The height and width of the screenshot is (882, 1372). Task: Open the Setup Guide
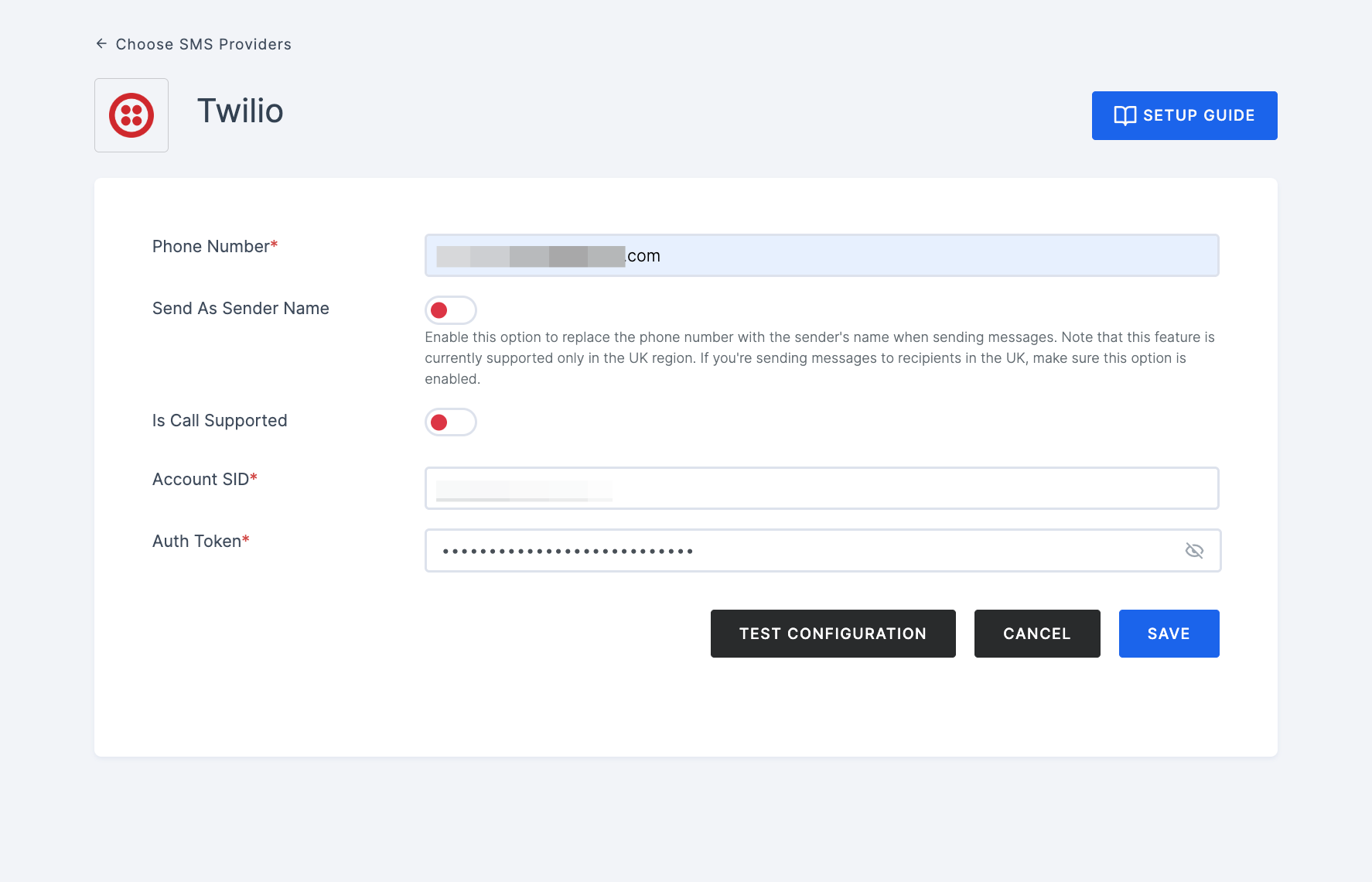[1184, 115]
